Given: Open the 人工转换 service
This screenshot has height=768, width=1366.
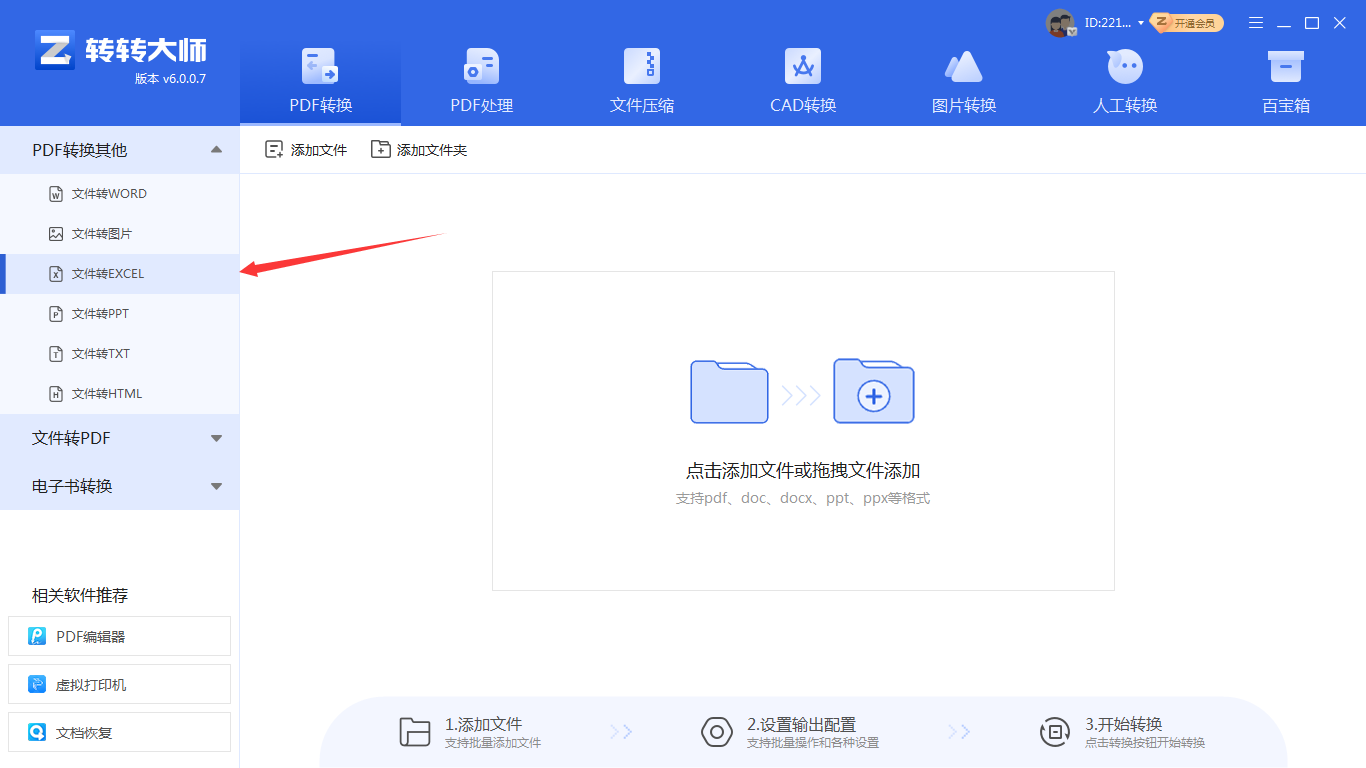Looking at the screenshot, I should tap(1124, 80).
